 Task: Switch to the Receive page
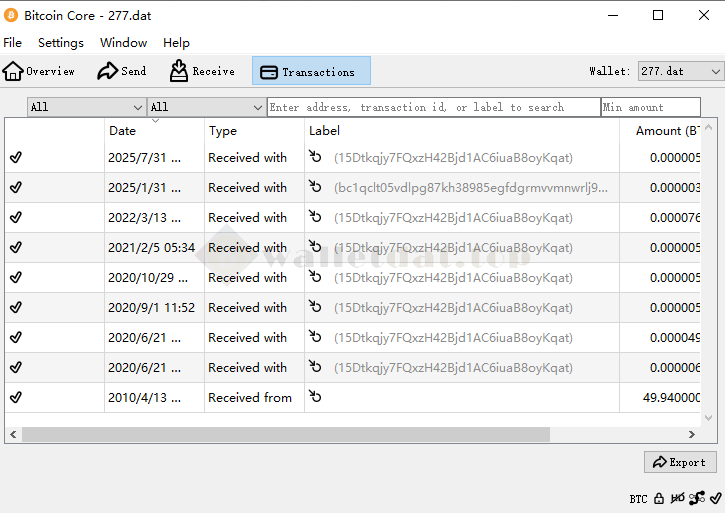click(x=202, y=71)
